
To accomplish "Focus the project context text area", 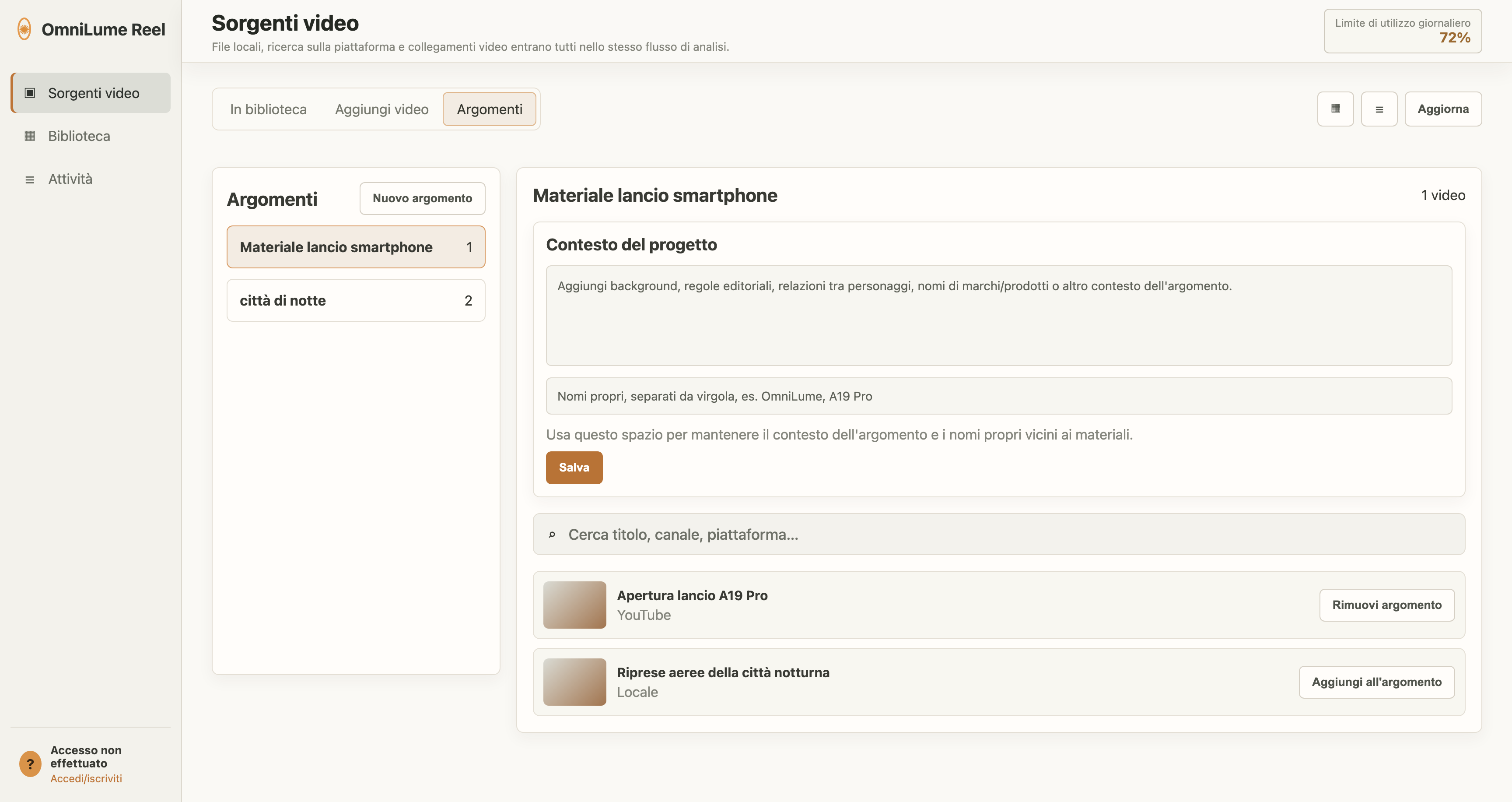I will pyautogui.click(x=998, y=316).
